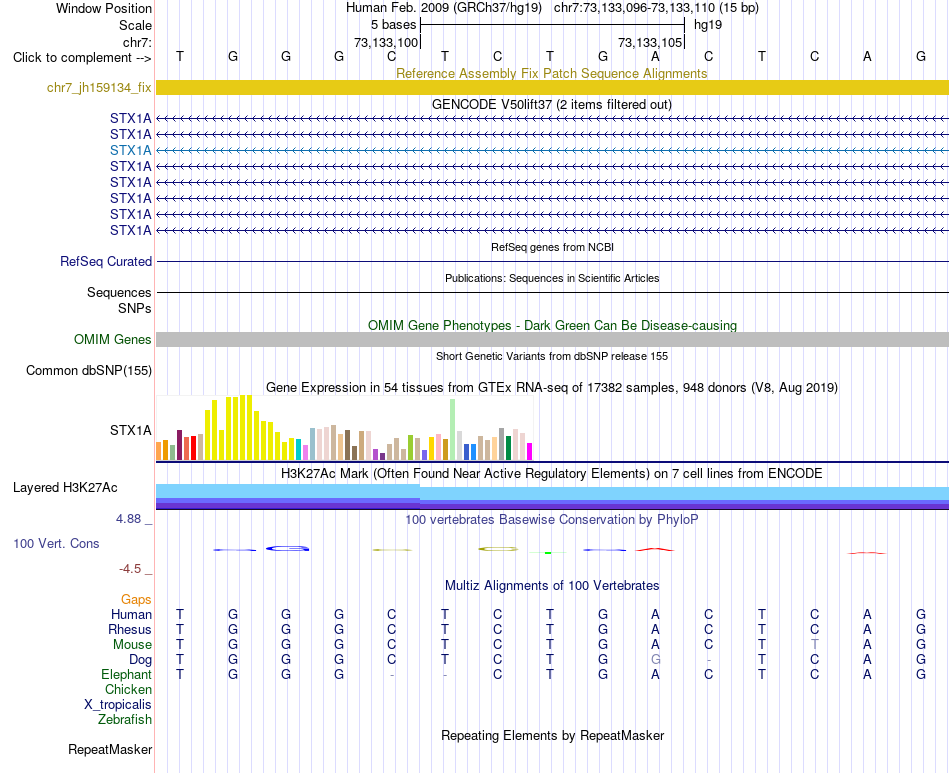Select the Mouse species label
The image size is (950, 773).
coord(132,645)
